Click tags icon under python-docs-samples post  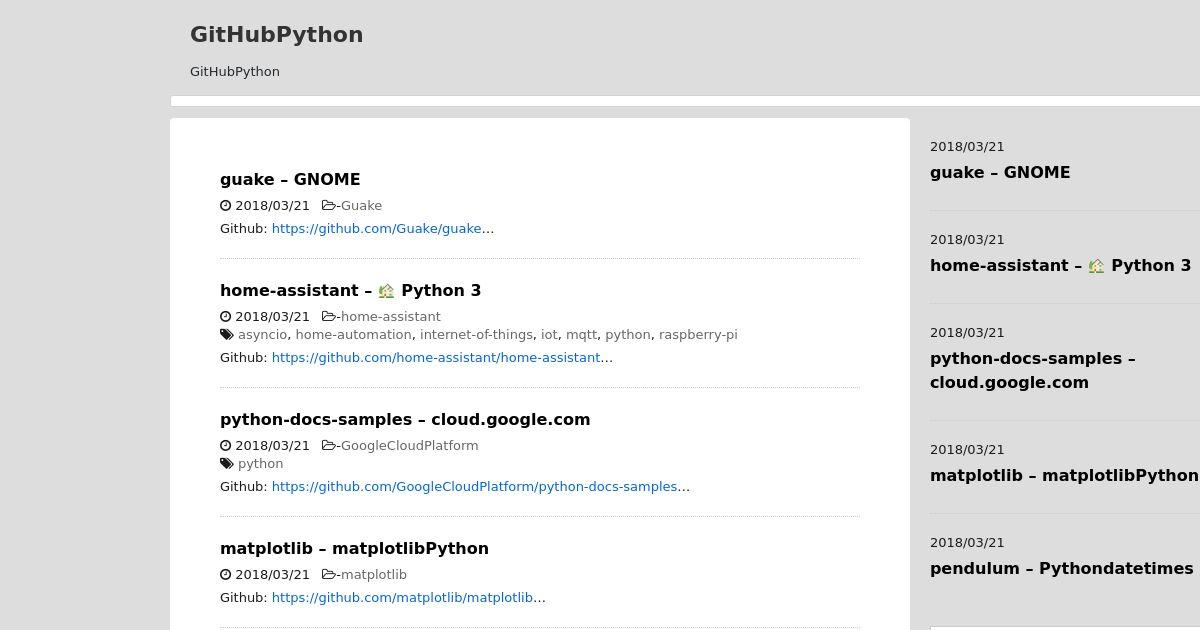pos(227,464)
